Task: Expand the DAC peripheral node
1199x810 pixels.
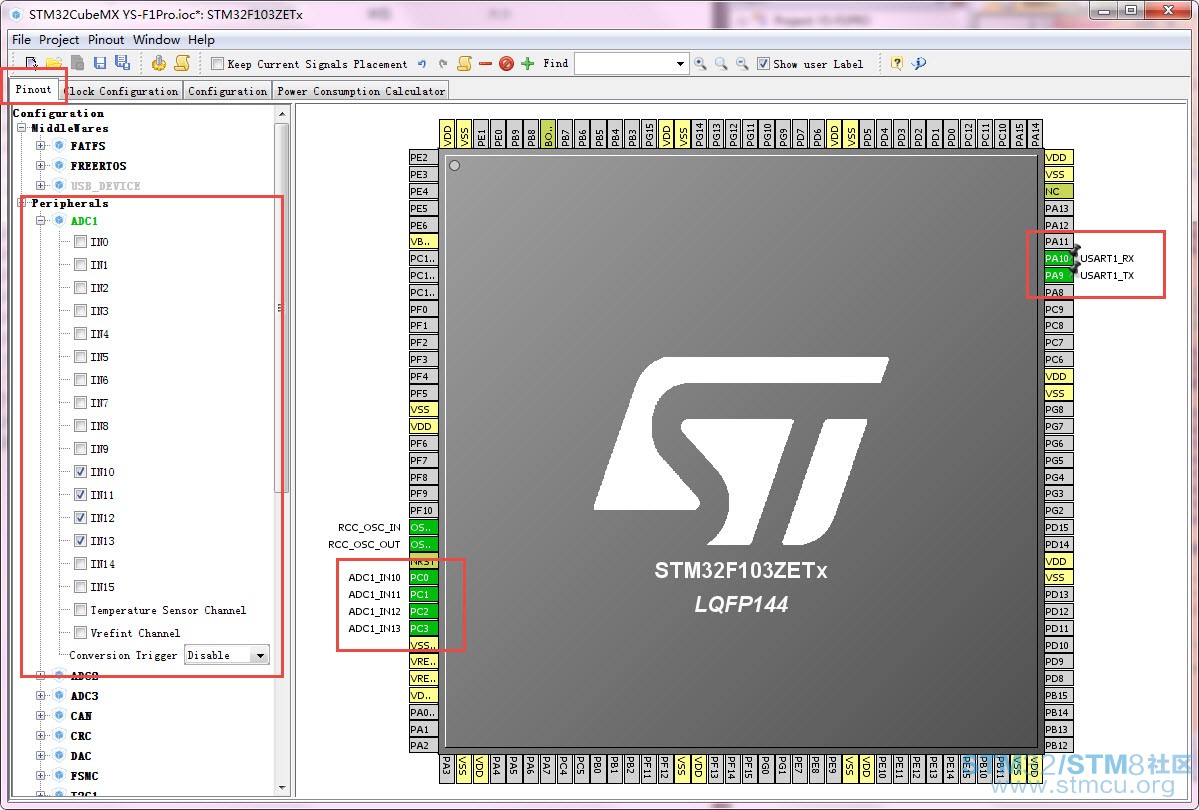Action: pyautogui.click(x=41, y=755)
